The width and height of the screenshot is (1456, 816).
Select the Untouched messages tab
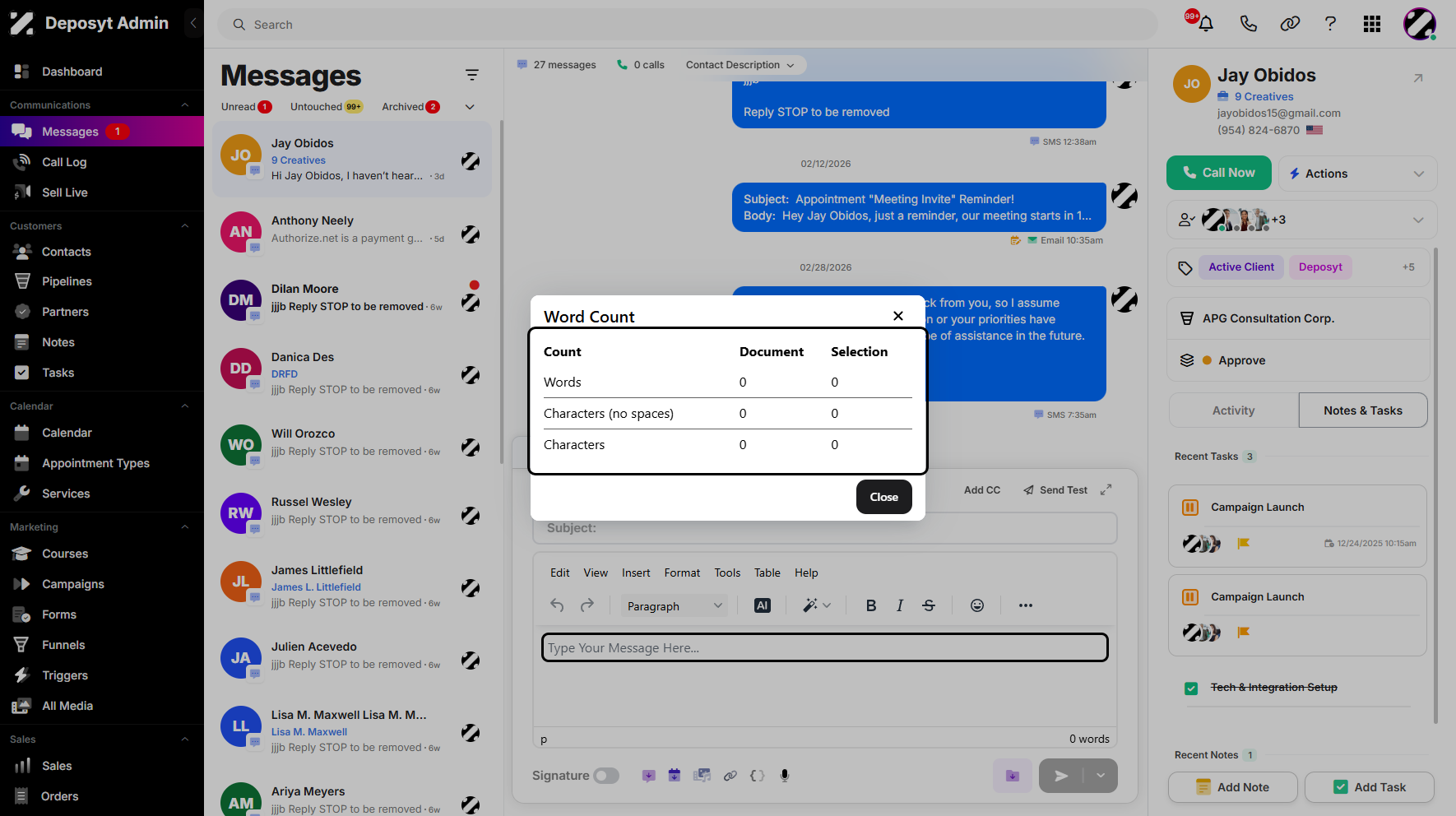pos(327,107)
